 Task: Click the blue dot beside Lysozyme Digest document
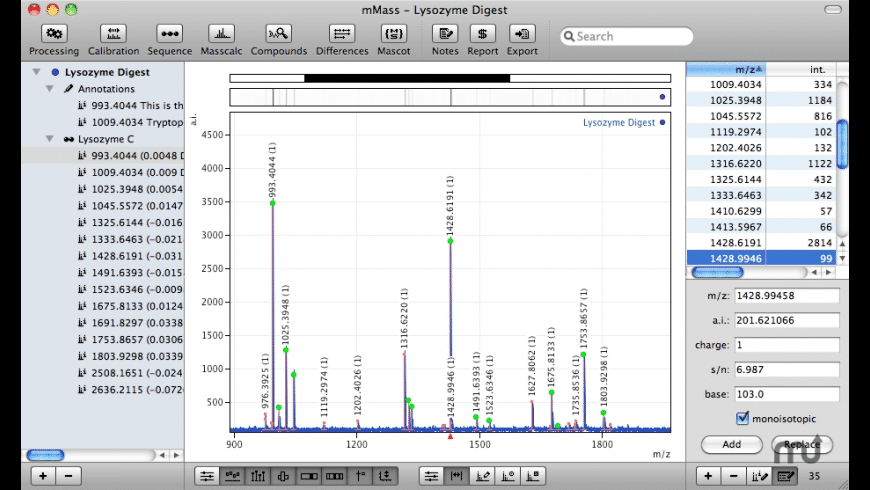pyautogui.click(x=55, y=72)
